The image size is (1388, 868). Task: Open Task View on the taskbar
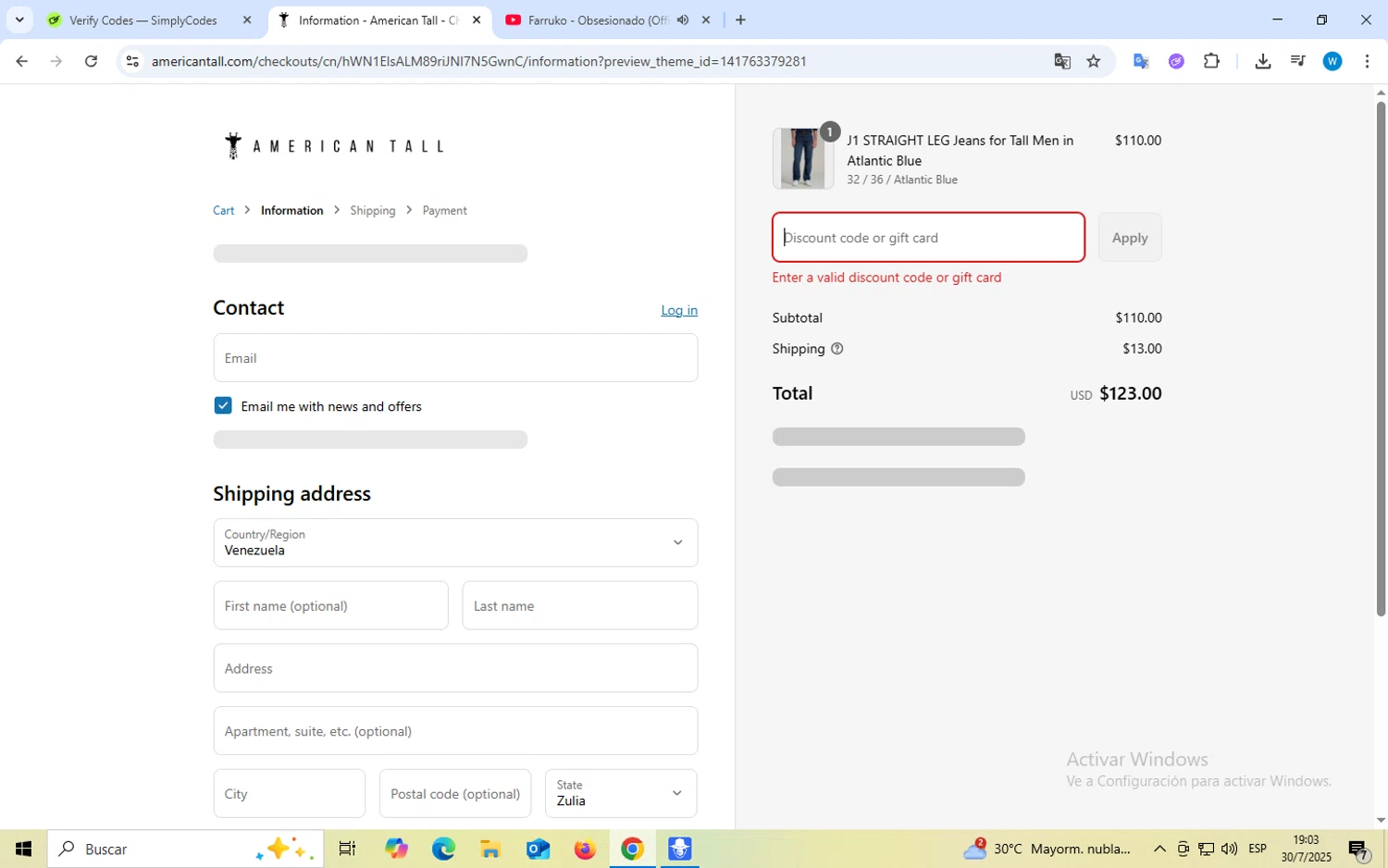point(347,849)
